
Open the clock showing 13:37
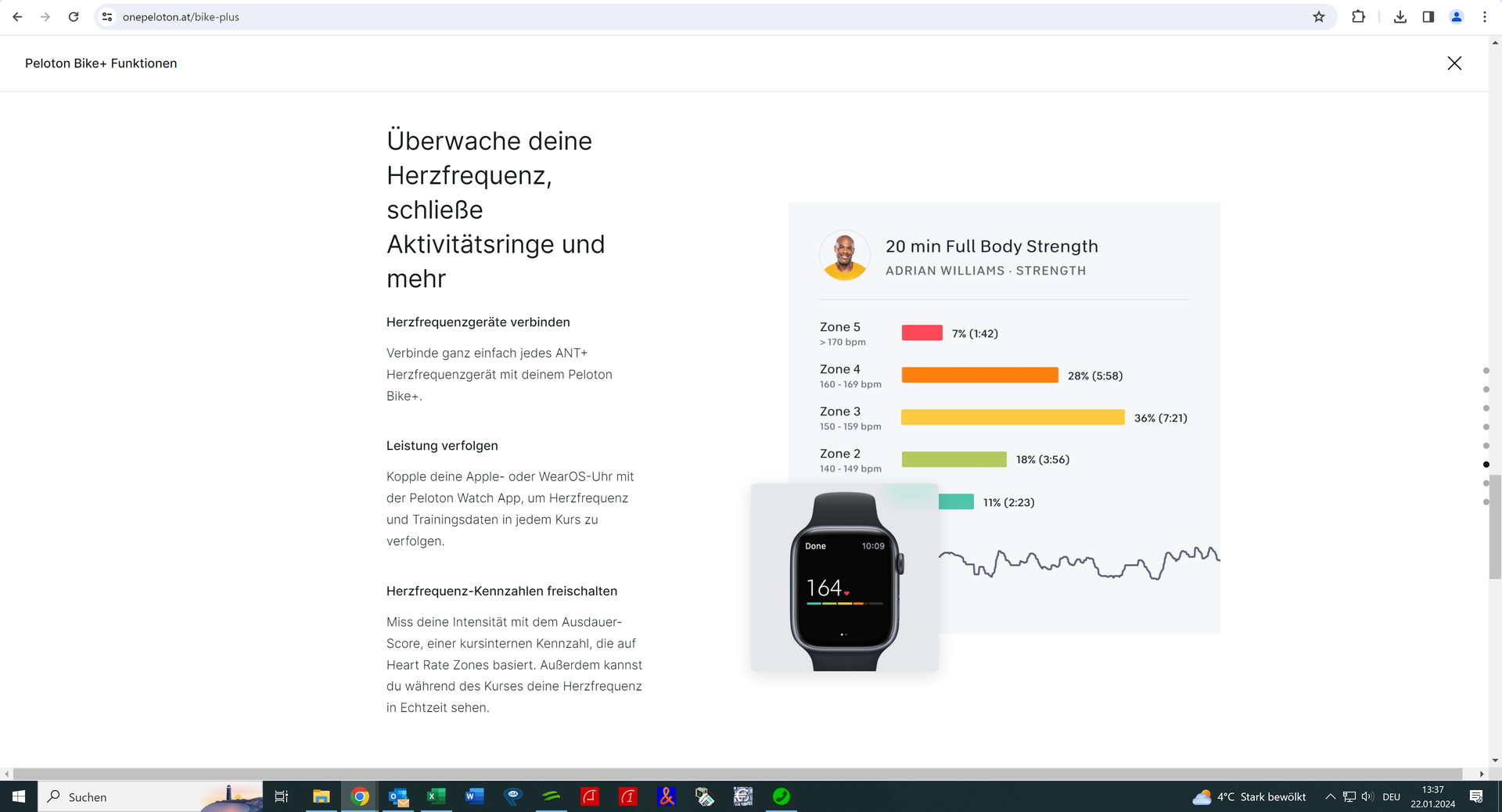(1433, 796)
